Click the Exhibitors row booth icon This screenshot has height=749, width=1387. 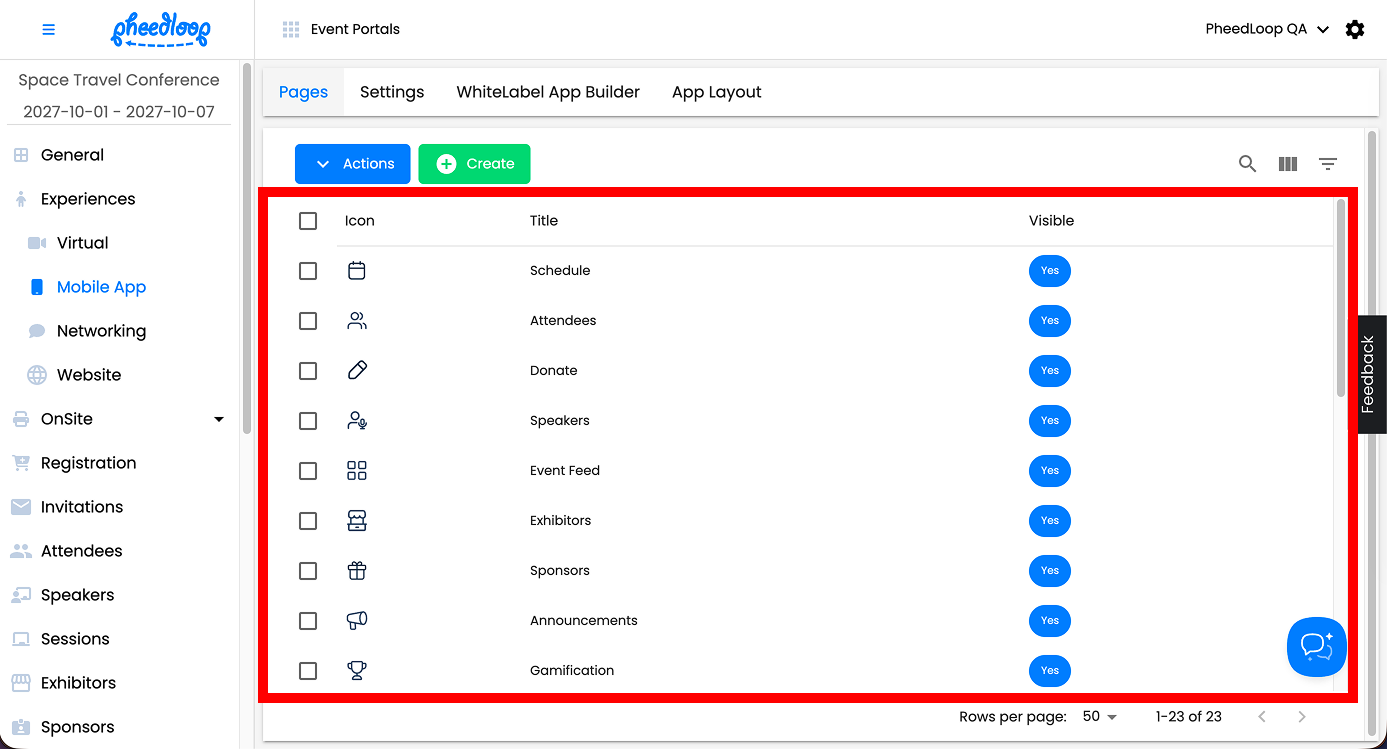point(357,520)
